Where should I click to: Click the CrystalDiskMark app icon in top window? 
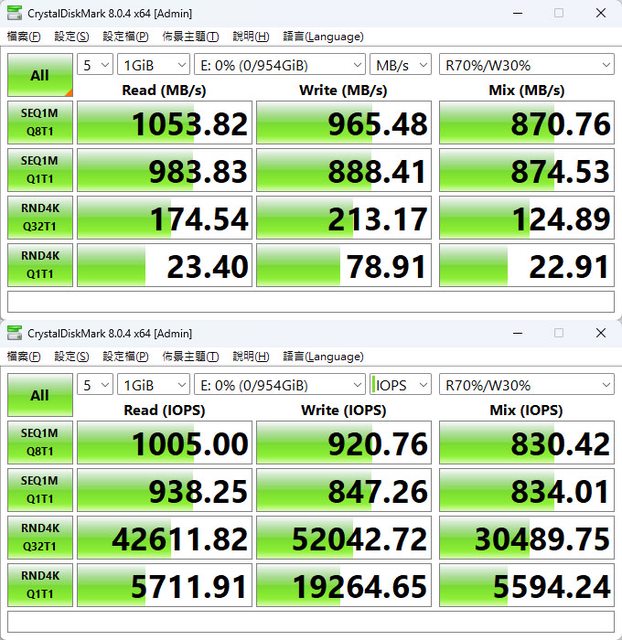tap(14, 13)
